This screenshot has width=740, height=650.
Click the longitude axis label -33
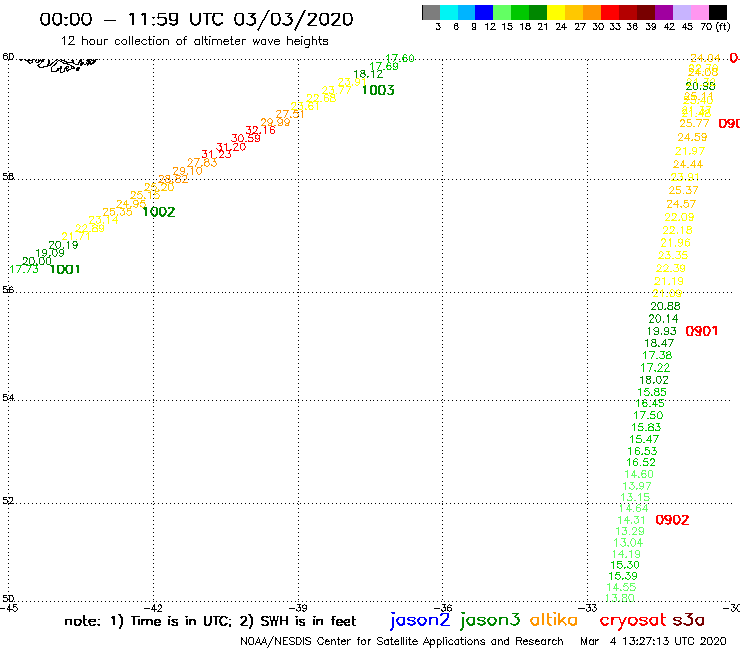click(588, 608)
